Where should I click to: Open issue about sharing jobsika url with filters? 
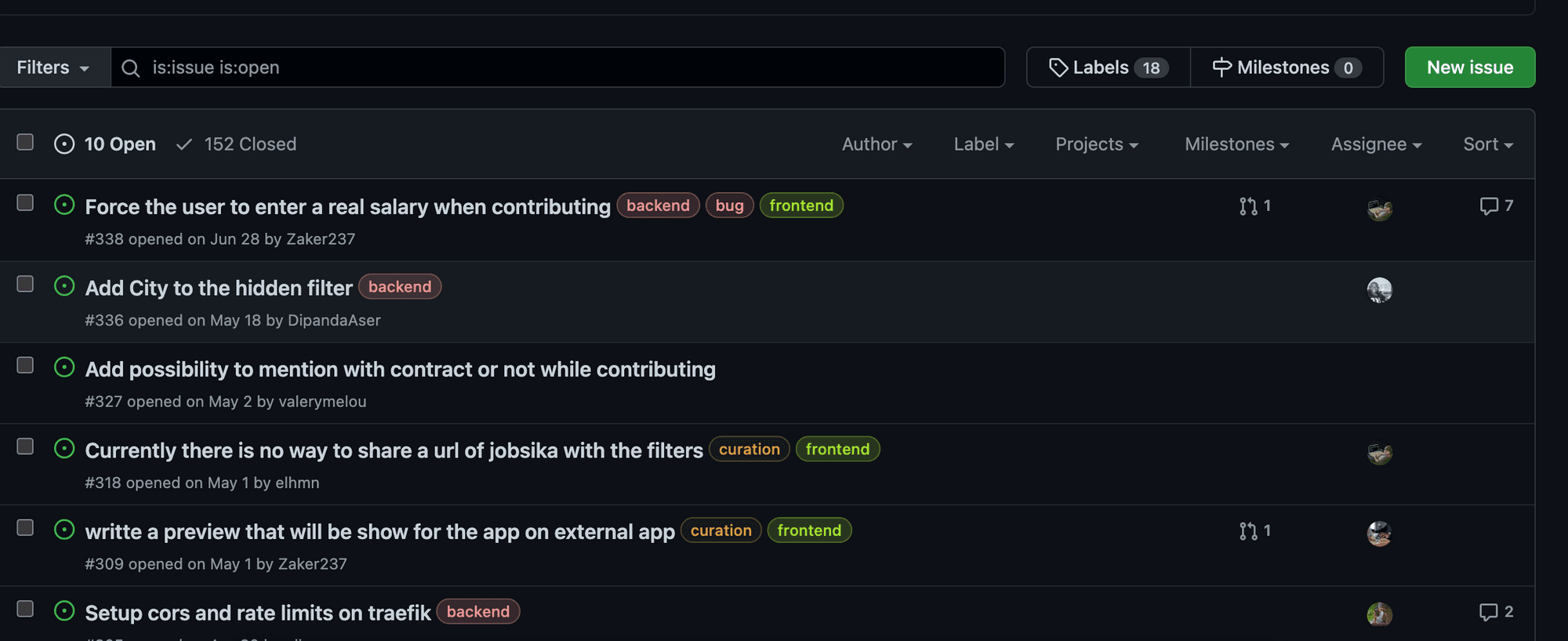(394, 450)
